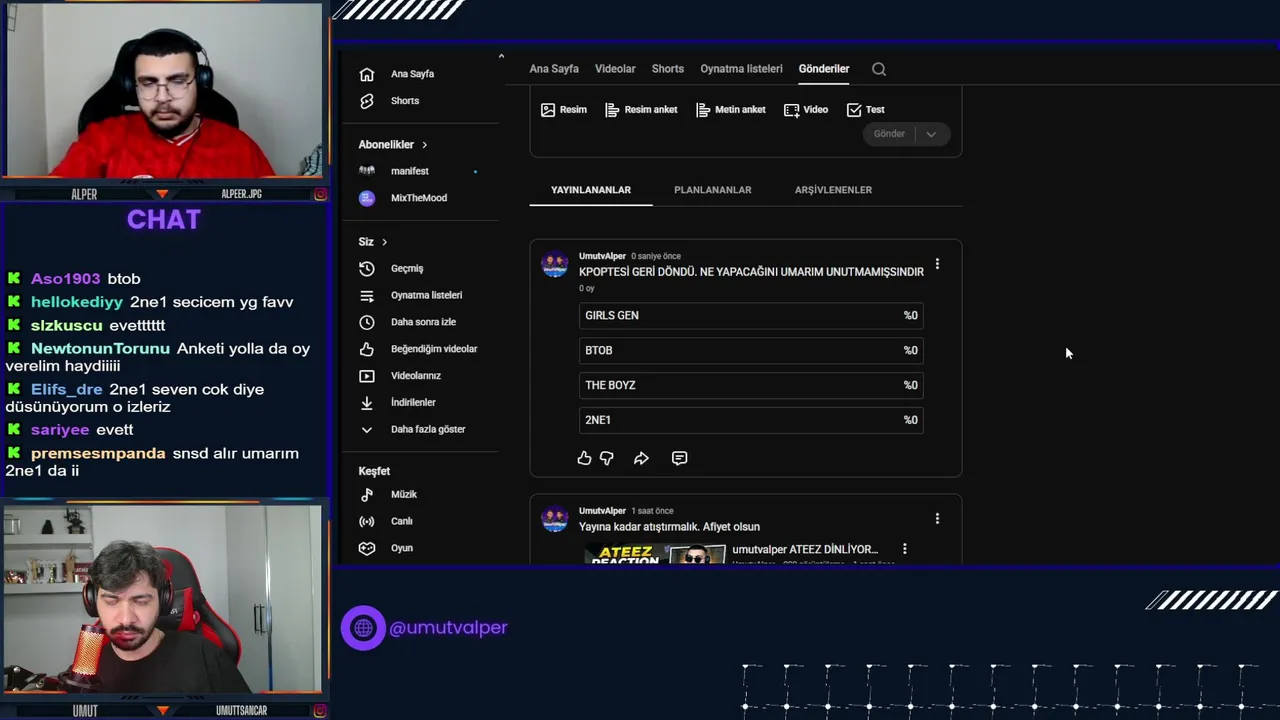
Task: Open Ana Sayfa home icon in sidebar
Action: click(x=367, y=74)
